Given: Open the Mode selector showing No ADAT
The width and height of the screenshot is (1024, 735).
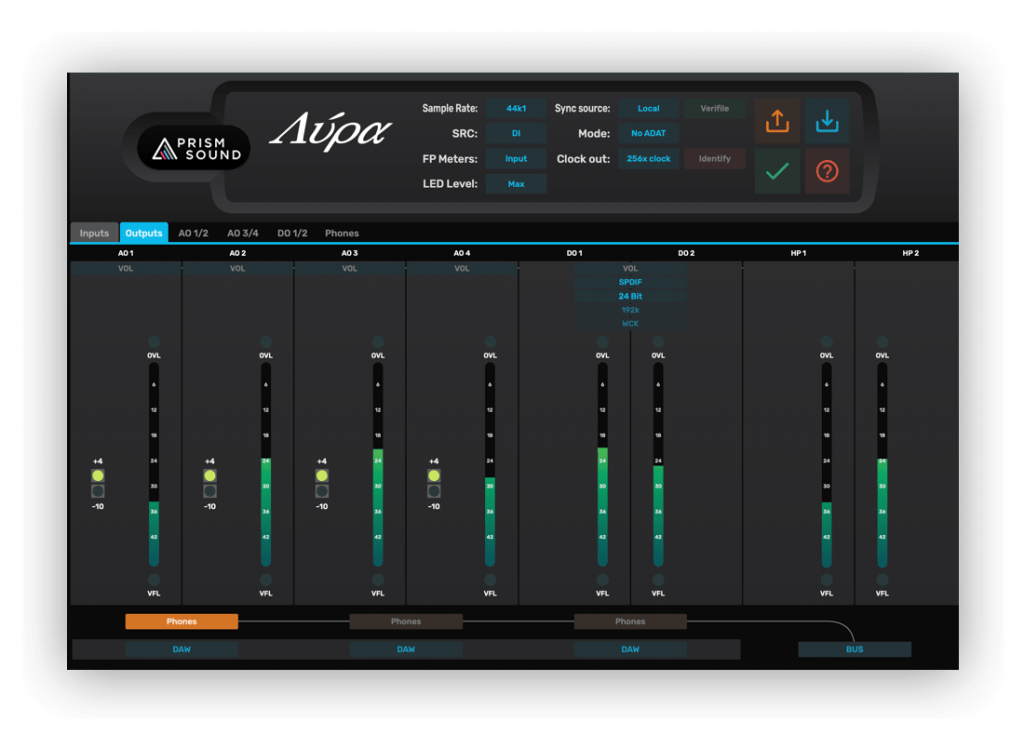Looking at the screenshot, I should (x=648, y=133).
